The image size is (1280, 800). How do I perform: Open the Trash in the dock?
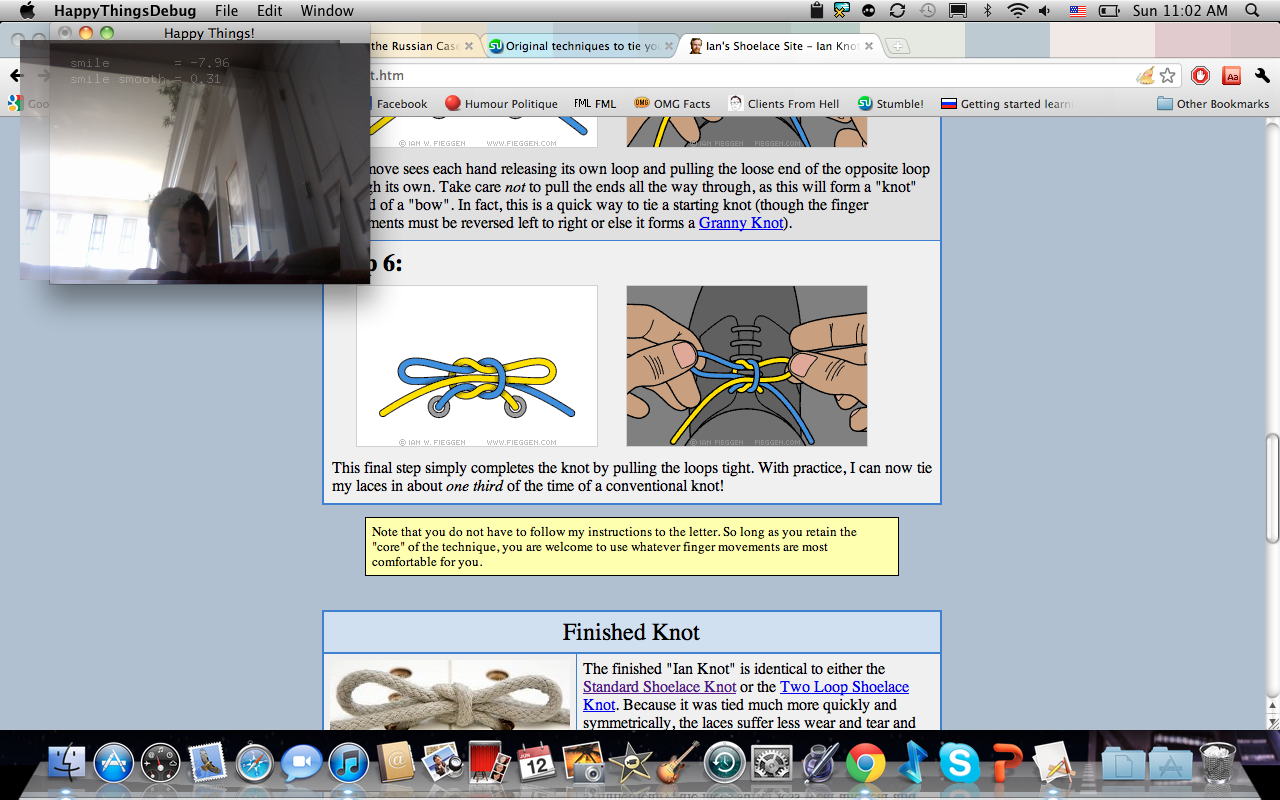coord(1217,764)
